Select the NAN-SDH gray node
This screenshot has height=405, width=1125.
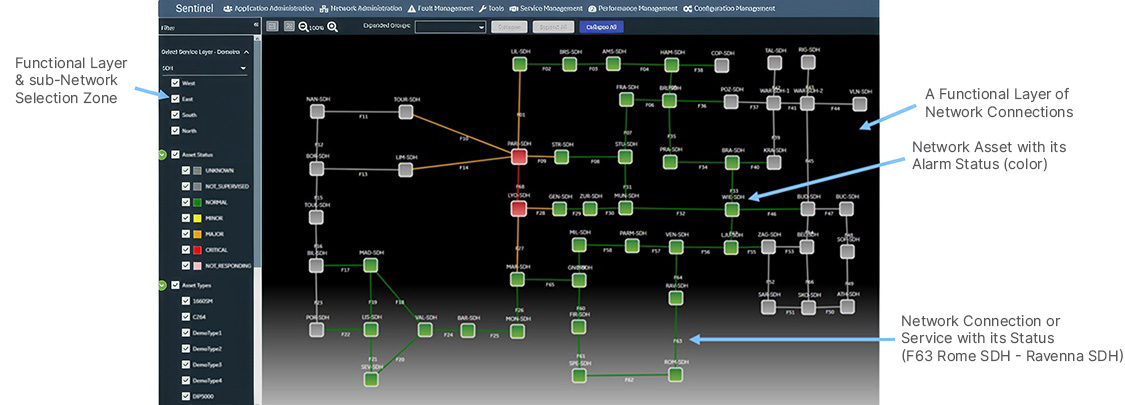coord(316,111)
